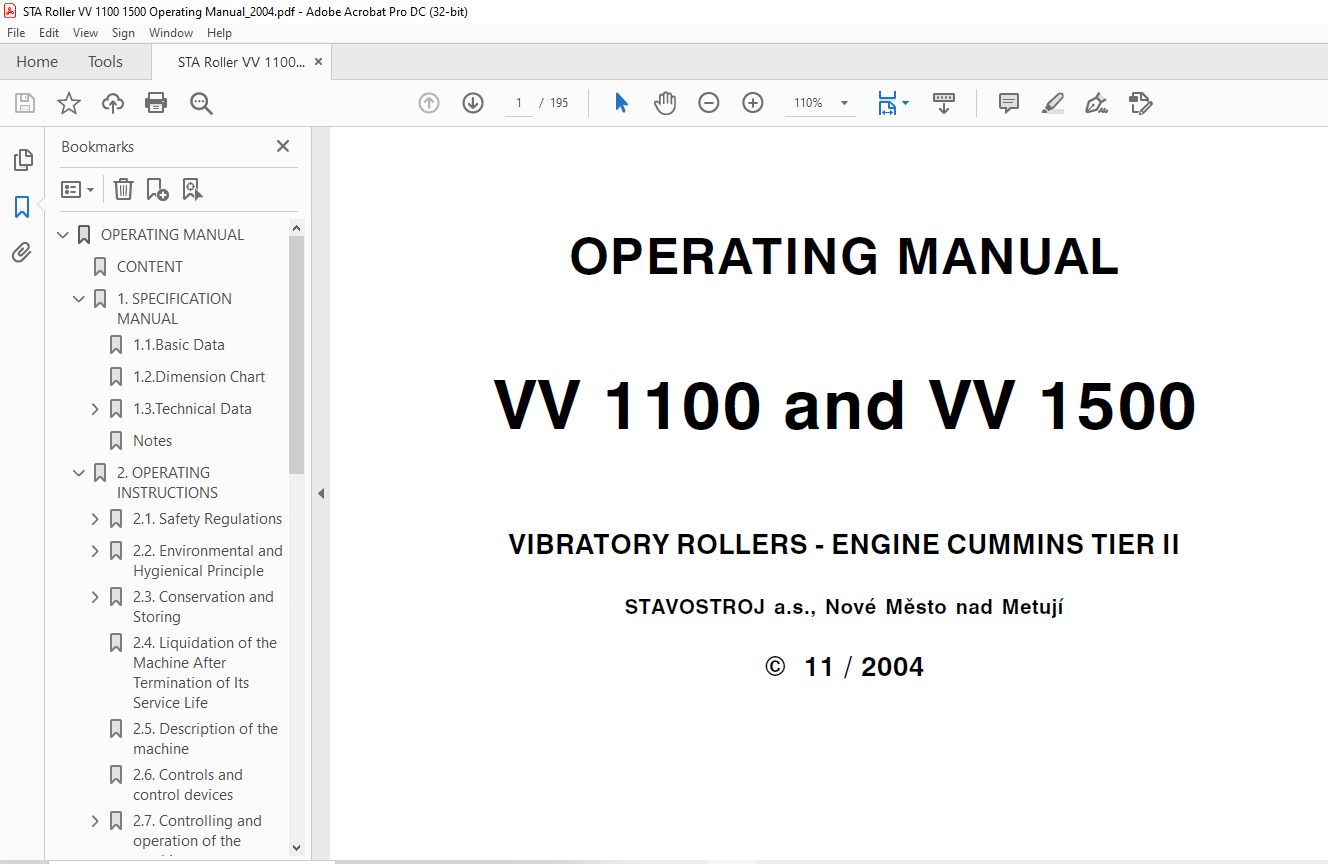
Task: Click the bookmarks panel scrollbar thumb
Action: point(296,355)
